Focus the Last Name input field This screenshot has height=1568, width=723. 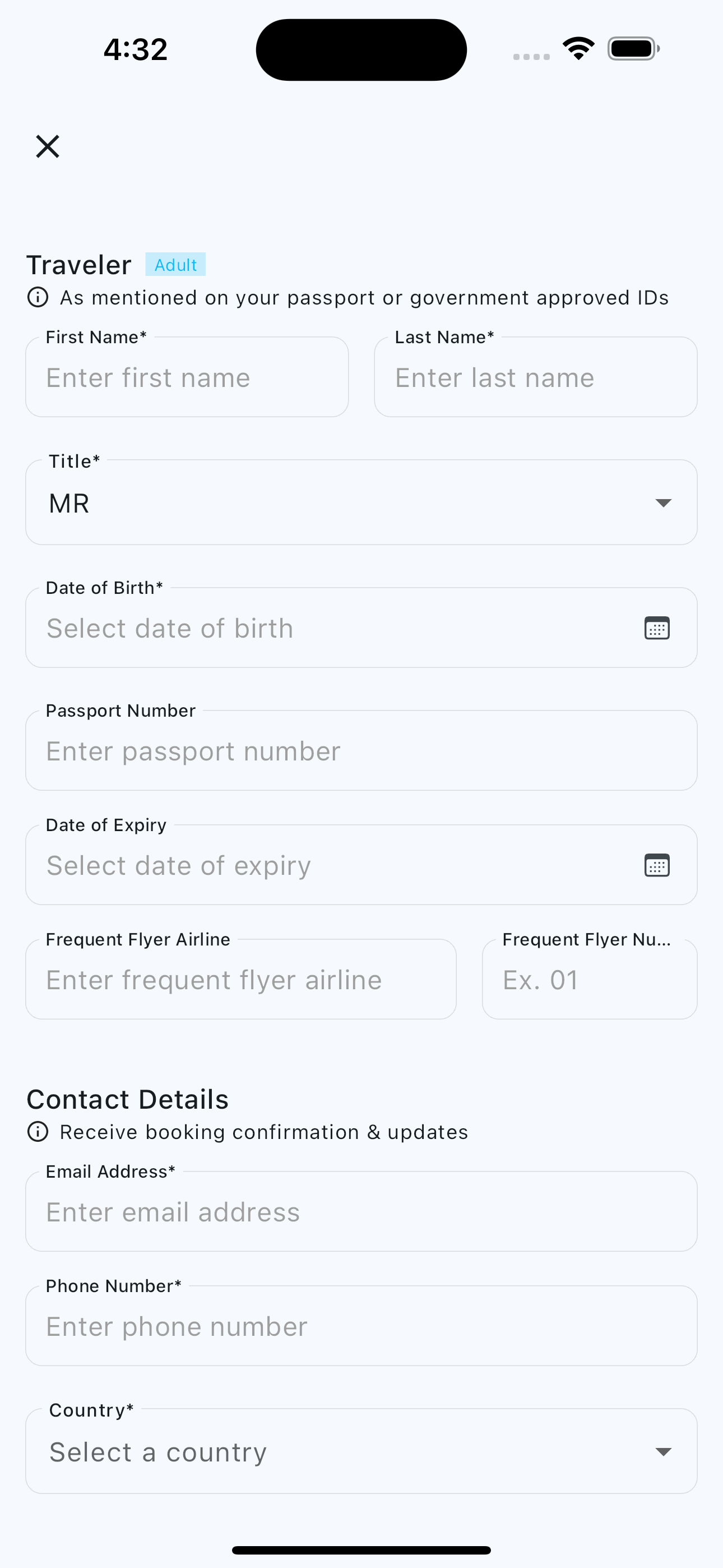[536, 377]
